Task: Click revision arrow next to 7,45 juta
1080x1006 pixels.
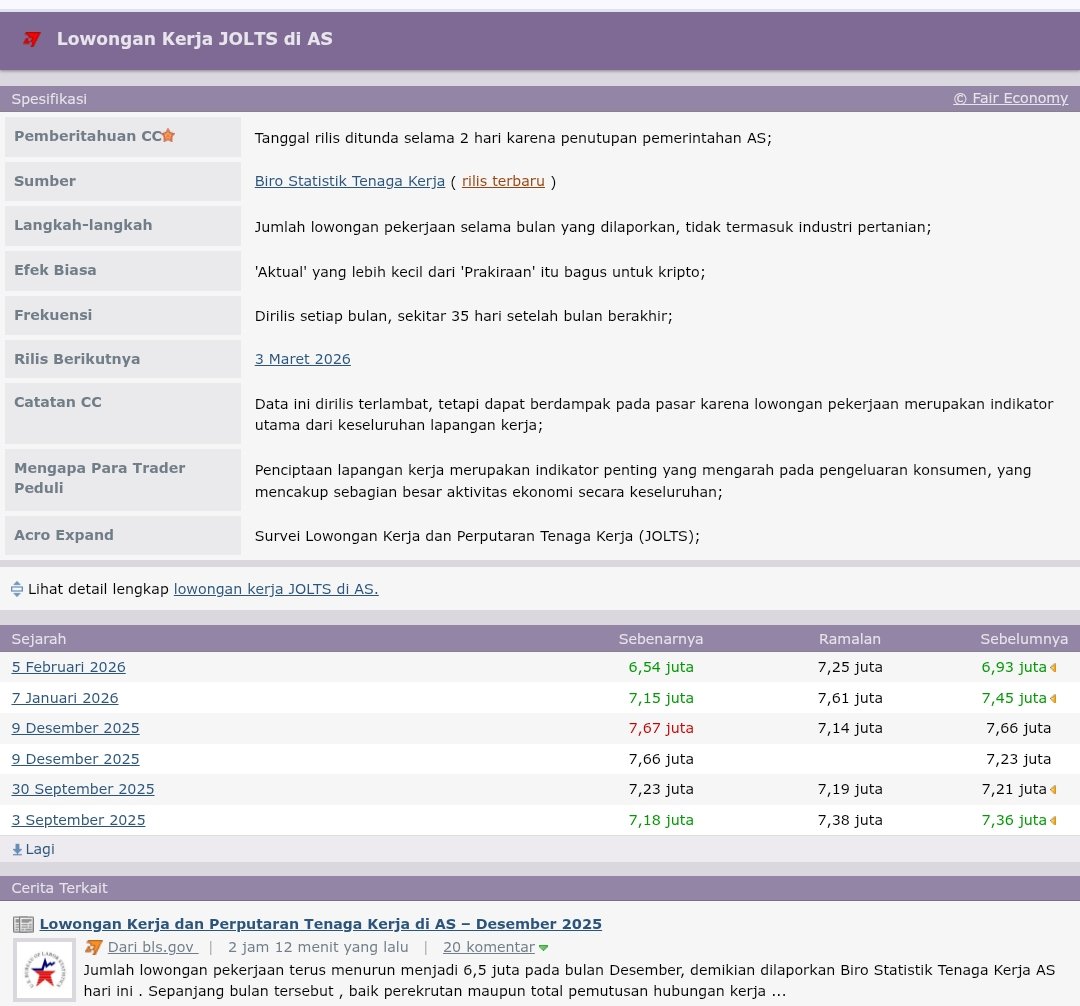Action: pyautogui.click(x=1053, y=699)
